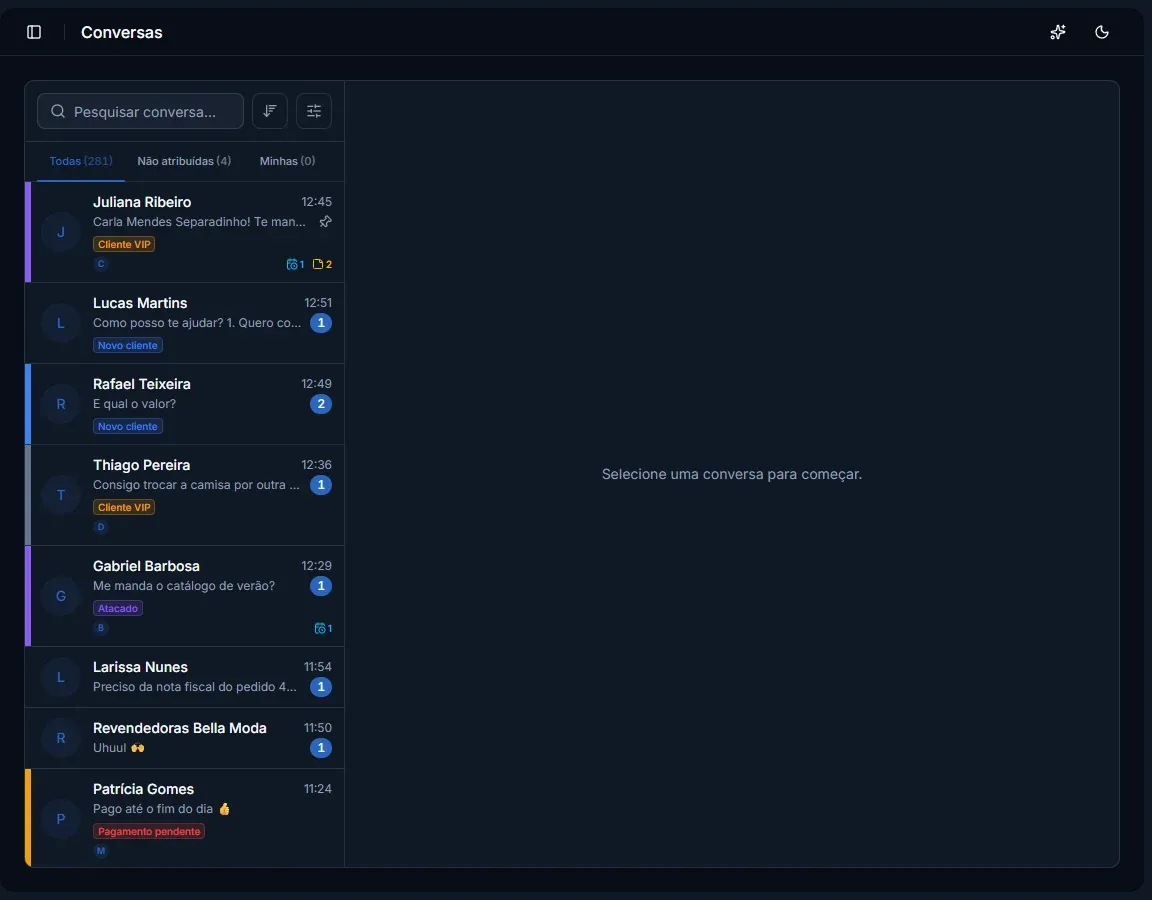Click Novo cliente tag on Lucas Martins
The image size is (1152, 900).
[128, 345]
